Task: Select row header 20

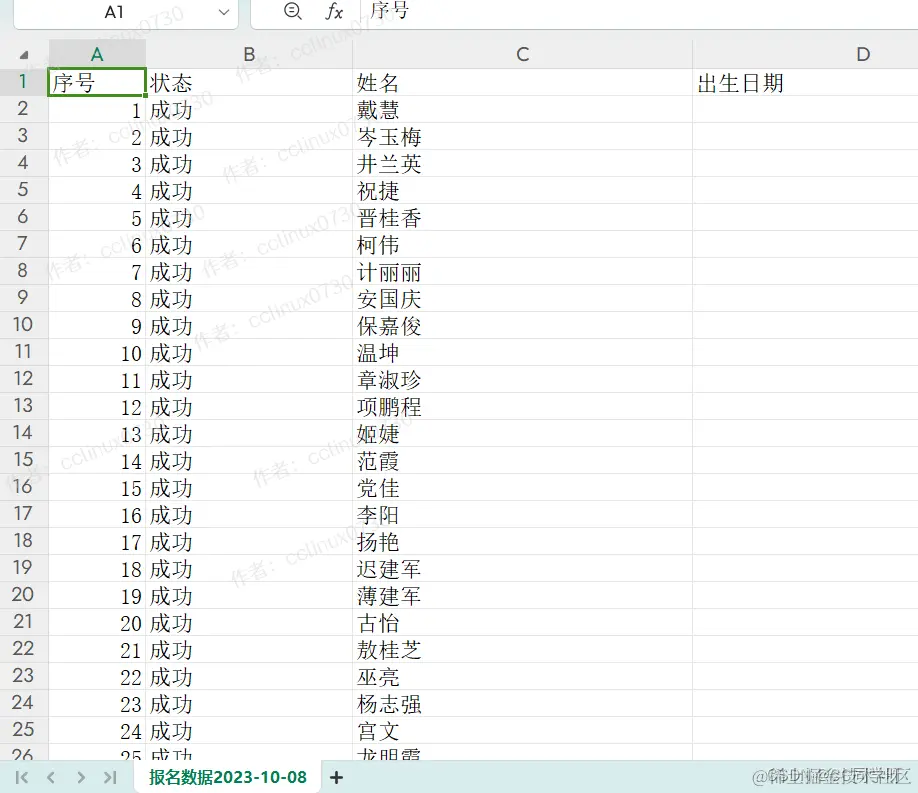Action: [x=23, y=594]
